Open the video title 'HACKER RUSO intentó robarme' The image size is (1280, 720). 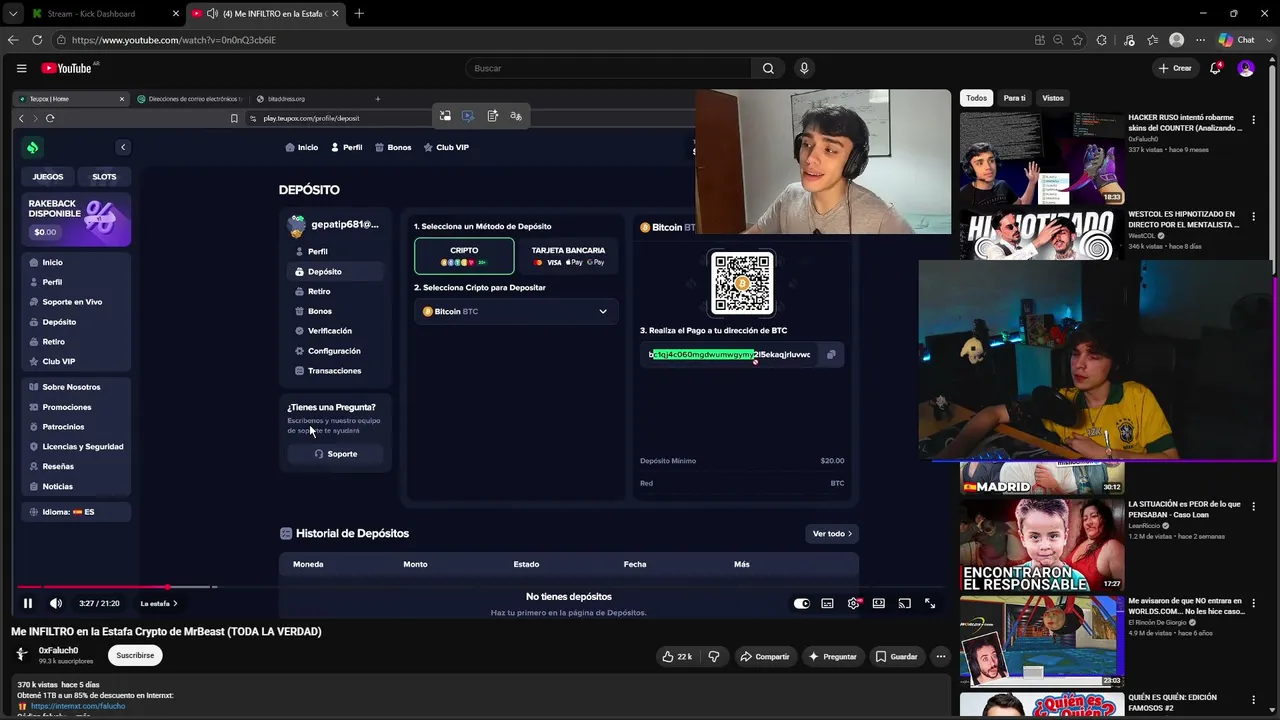[x=1184, y=122]
